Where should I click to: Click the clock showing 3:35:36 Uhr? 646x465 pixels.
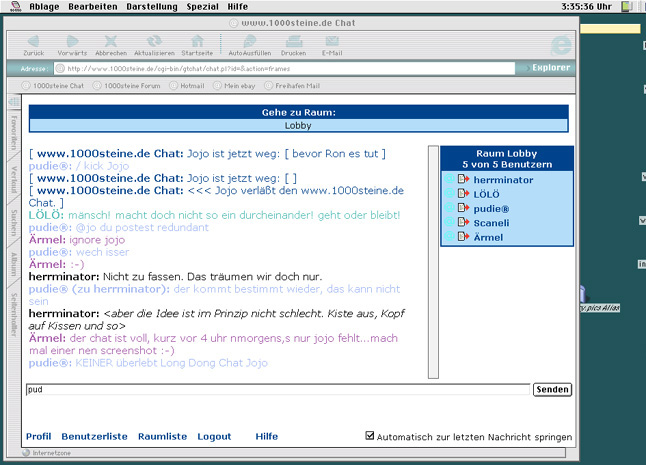click(586, 7)
